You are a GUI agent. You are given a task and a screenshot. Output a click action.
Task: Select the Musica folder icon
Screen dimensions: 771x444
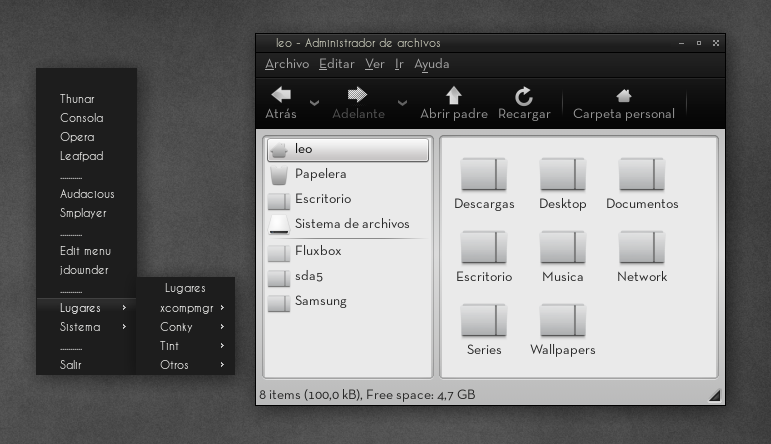pos(563,247)
